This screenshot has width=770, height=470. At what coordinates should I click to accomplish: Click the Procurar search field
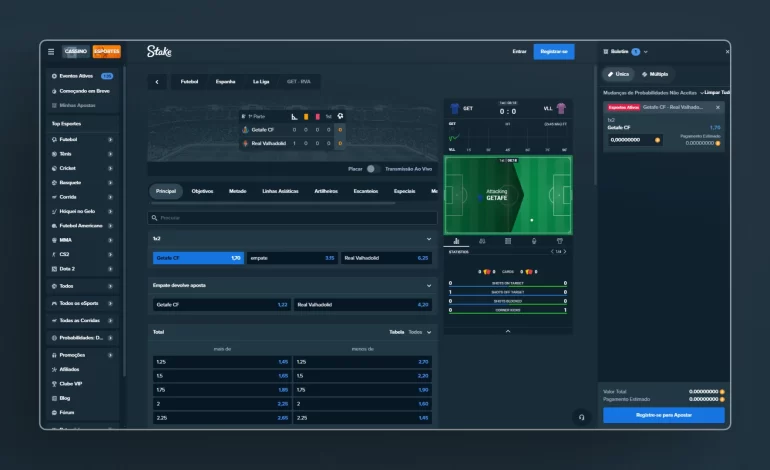tap(293, 218)
